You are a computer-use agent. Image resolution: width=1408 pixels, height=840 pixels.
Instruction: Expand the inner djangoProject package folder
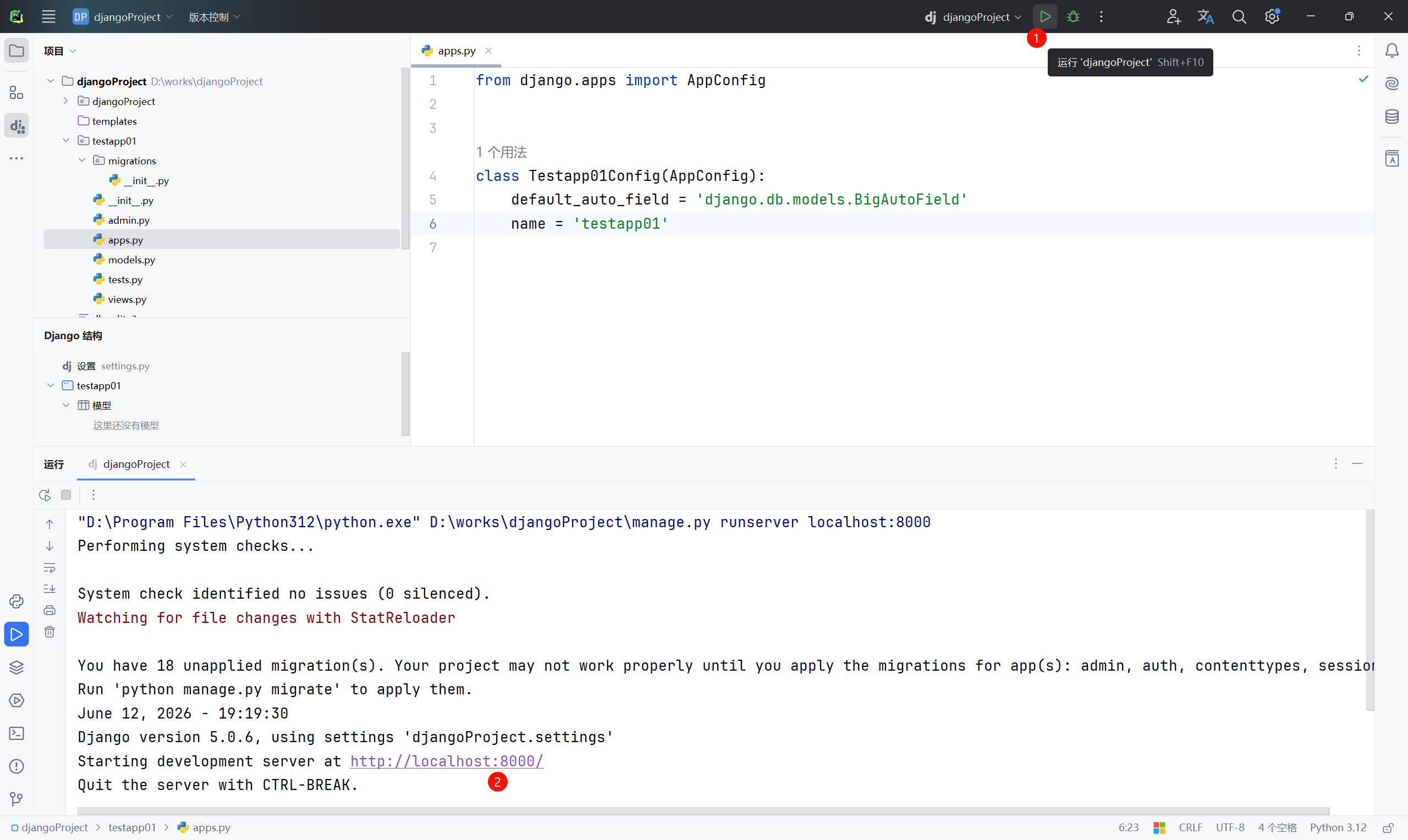[65, 101]
